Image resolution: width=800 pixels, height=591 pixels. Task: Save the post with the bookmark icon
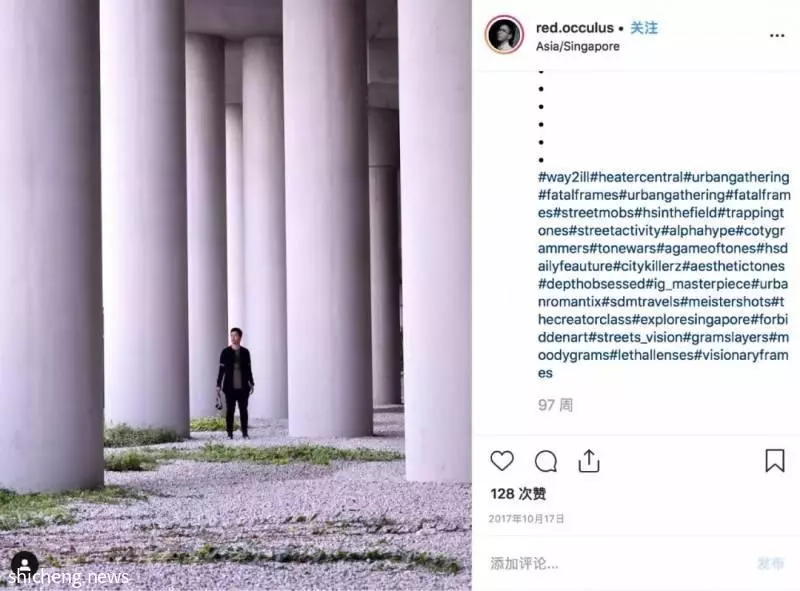coord(774,460)
